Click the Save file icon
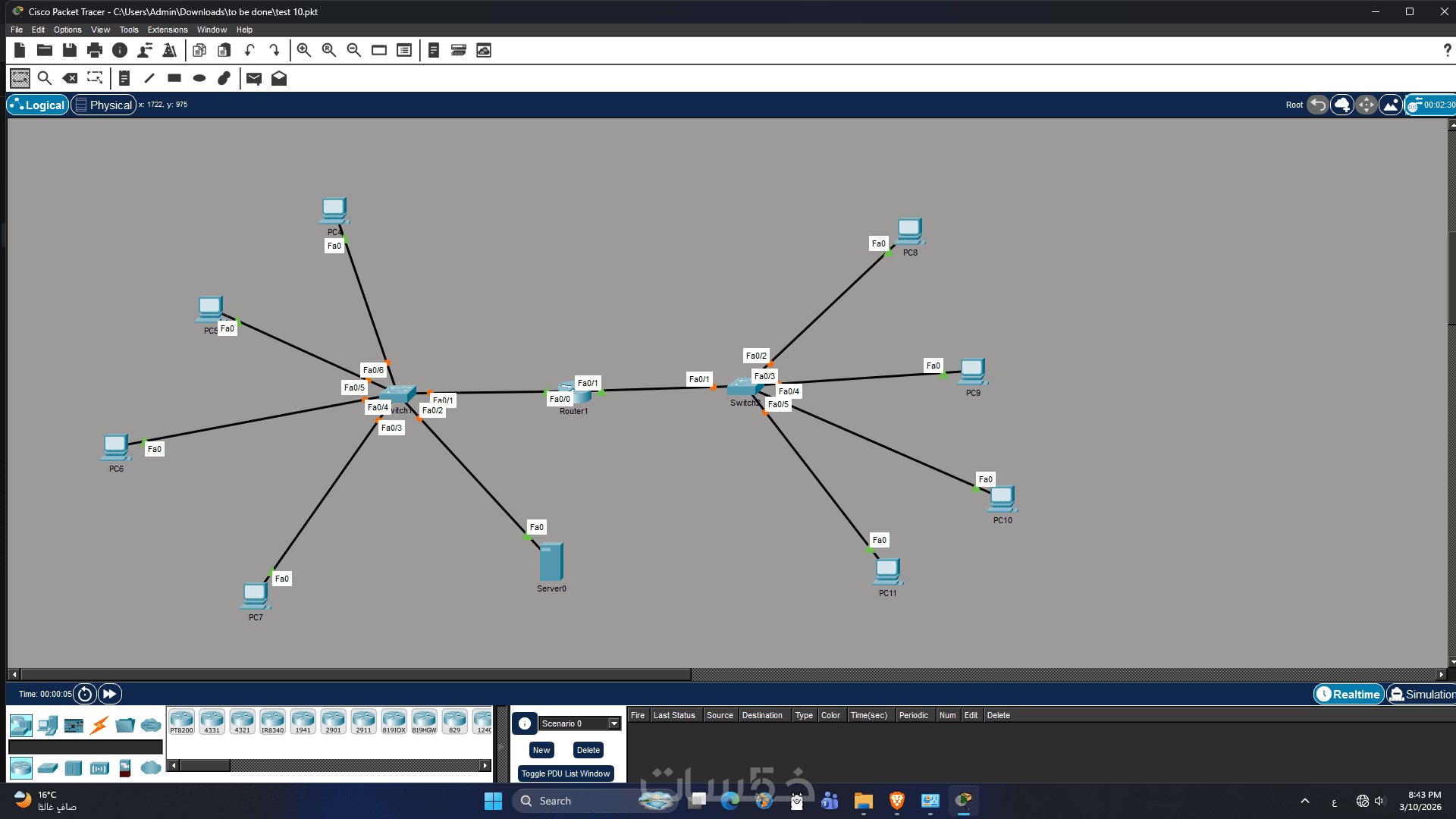This screenshot has height=819, width=1456. pyautogui.click(x=70, y=50)
